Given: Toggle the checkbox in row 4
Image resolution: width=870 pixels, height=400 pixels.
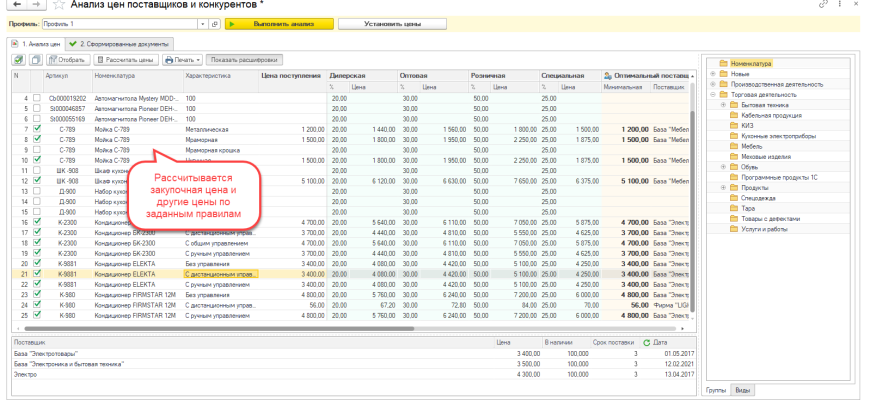Looking at the screenshot, I should click(x=37, y=100).
